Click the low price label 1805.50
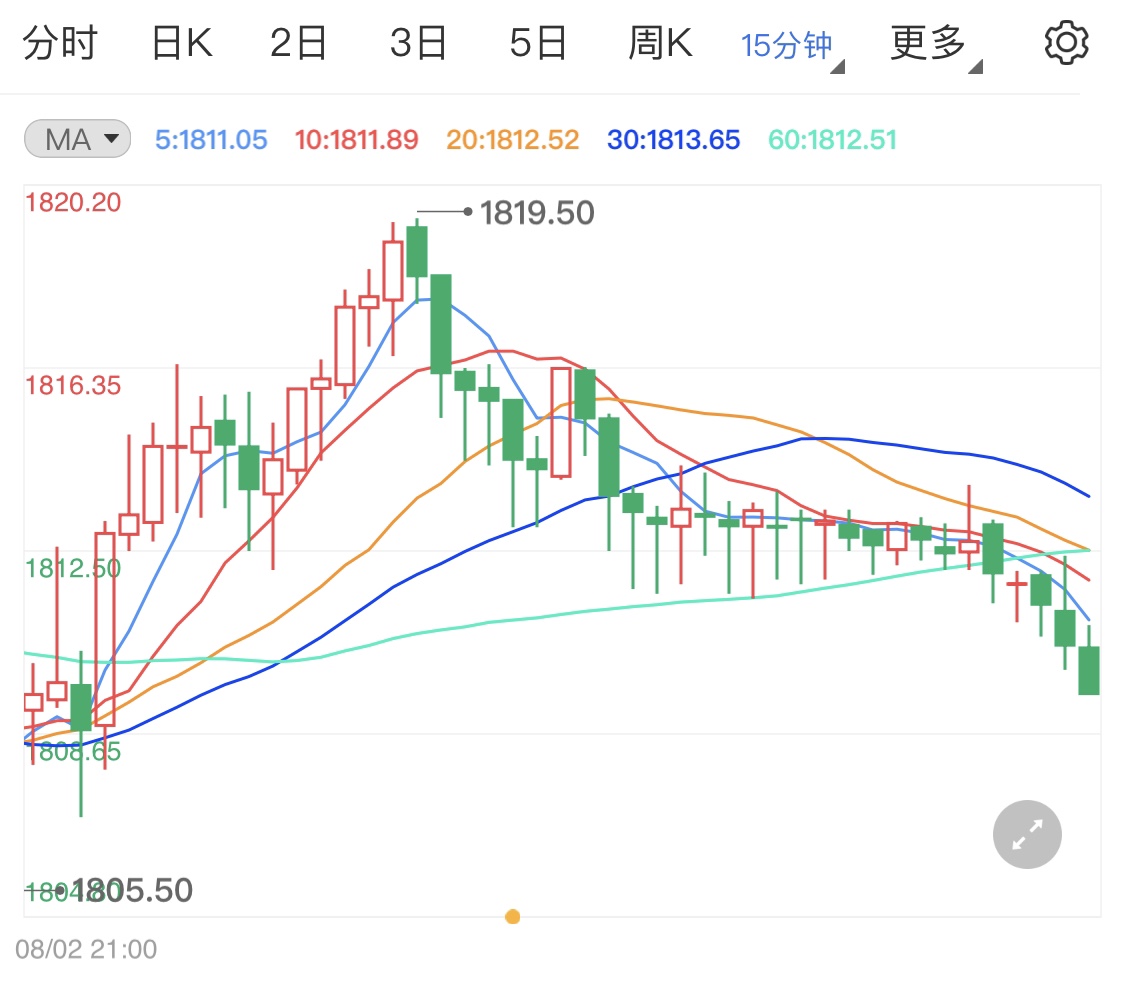Viewport: 1125px width, 982px height. [133, 891]
